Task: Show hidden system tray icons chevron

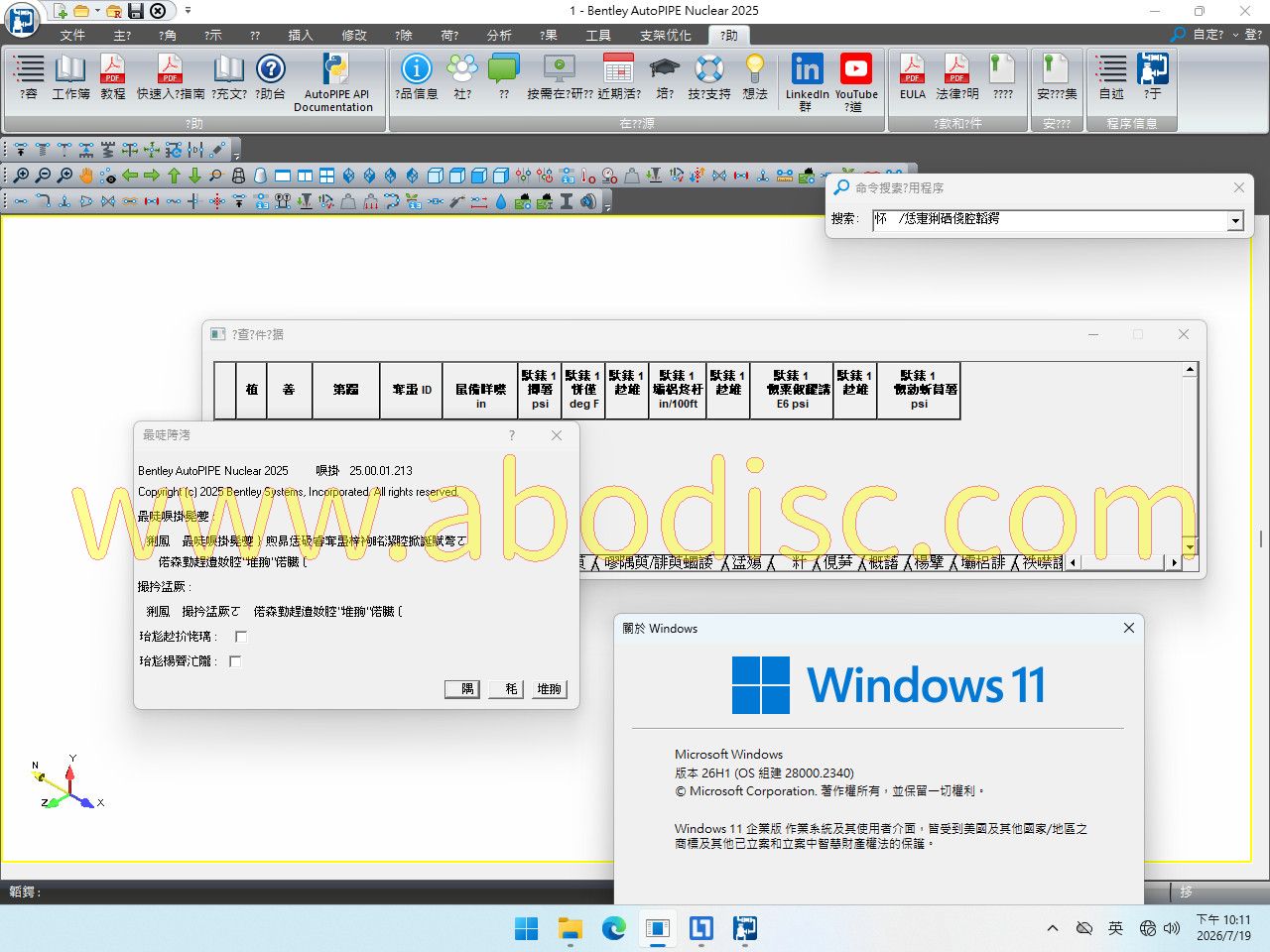Action: click(x=1052, y=928)
